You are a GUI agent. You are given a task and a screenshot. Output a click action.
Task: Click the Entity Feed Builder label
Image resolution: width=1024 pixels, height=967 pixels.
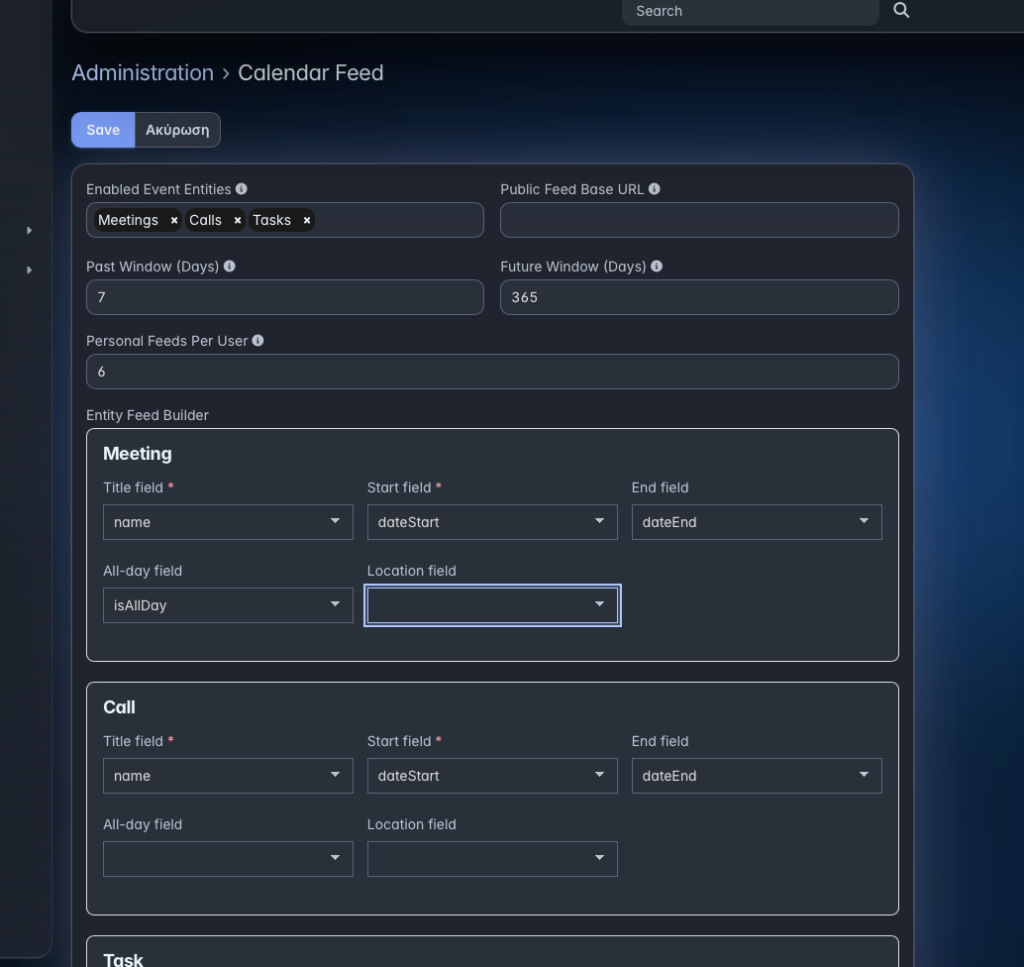tap(147, 415)
